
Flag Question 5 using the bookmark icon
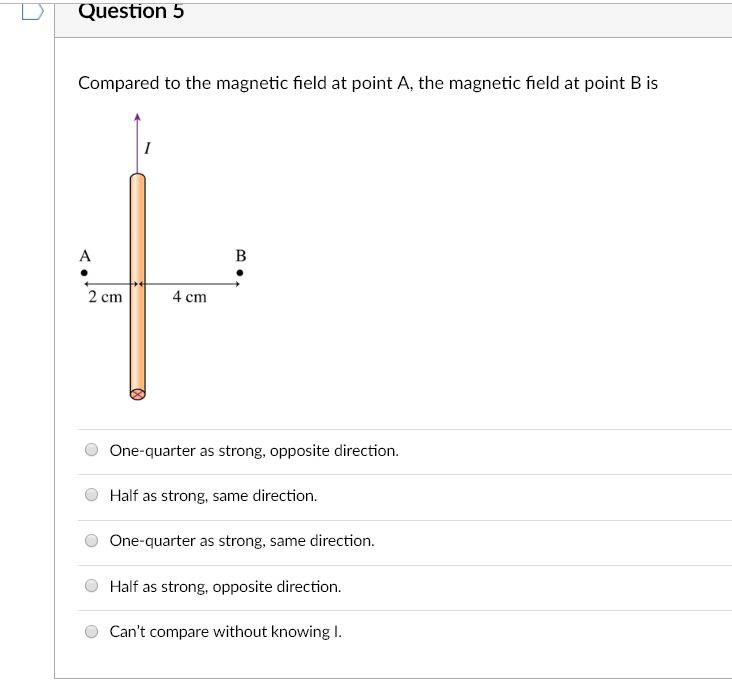coord(33,12)
